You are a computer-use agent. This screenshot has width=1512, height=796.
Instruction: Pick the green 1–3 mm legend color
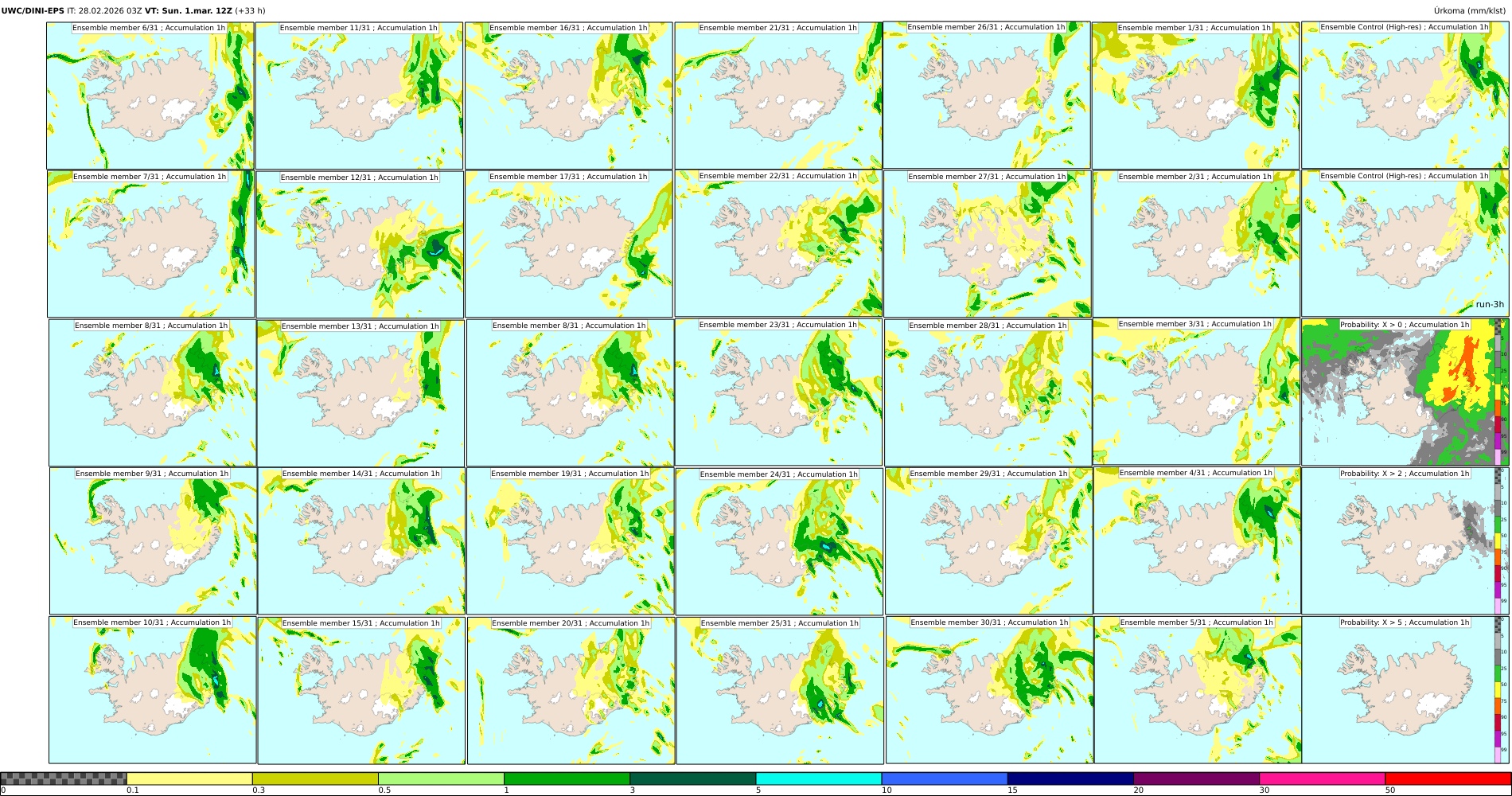click(567, 778)
